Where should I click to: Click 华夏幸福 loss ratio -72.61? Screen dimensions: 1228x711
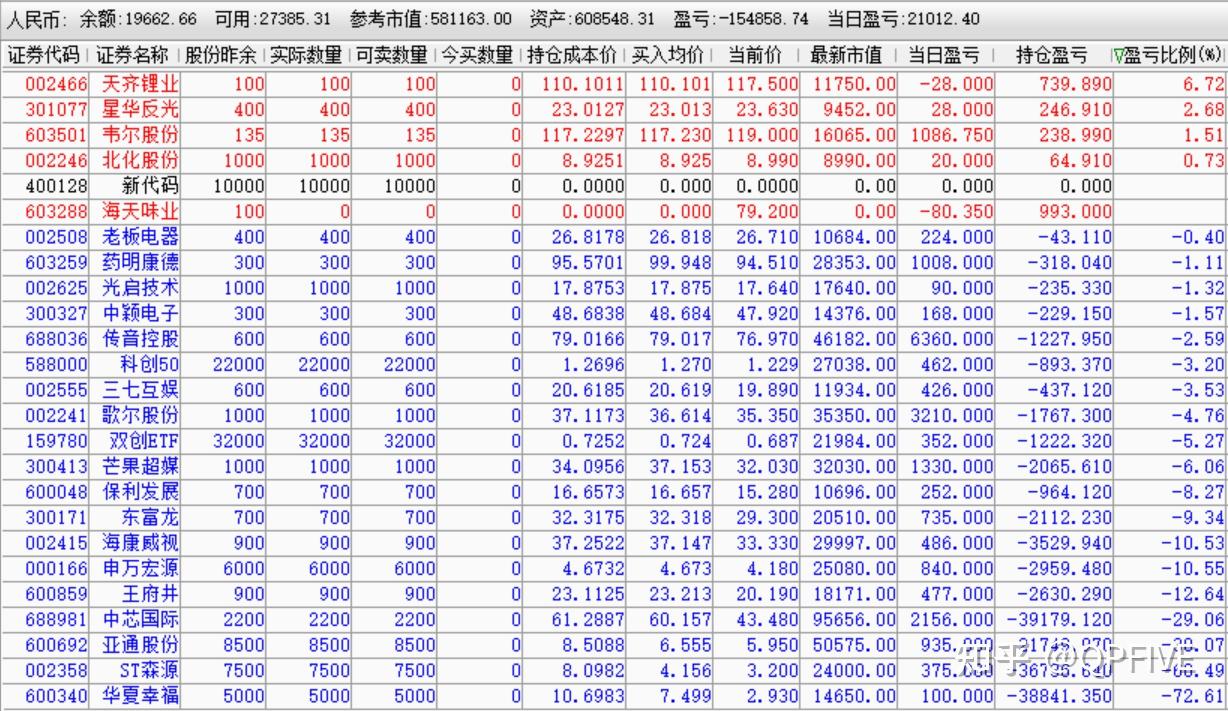coord(1194,695)
